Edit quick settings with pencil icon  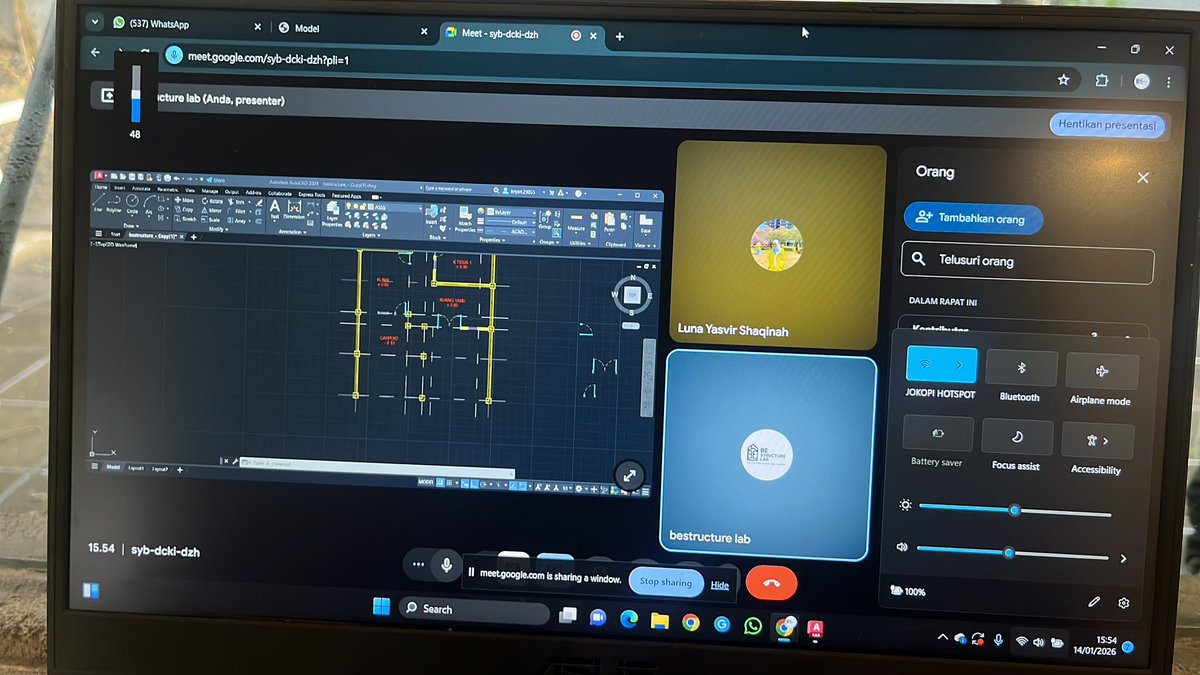1094,602
